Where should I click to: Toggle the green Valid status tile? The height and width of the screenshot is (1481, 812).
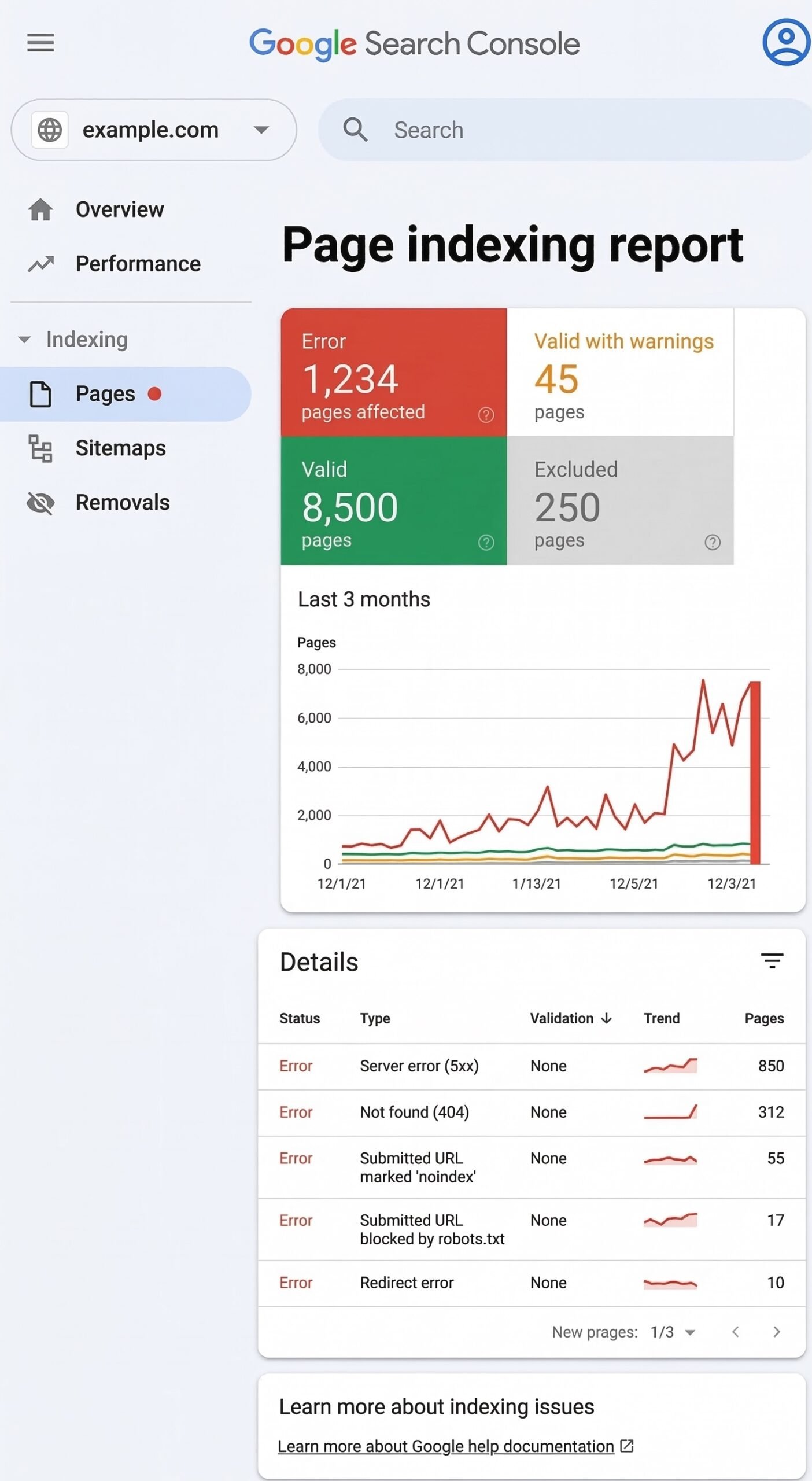393,500
